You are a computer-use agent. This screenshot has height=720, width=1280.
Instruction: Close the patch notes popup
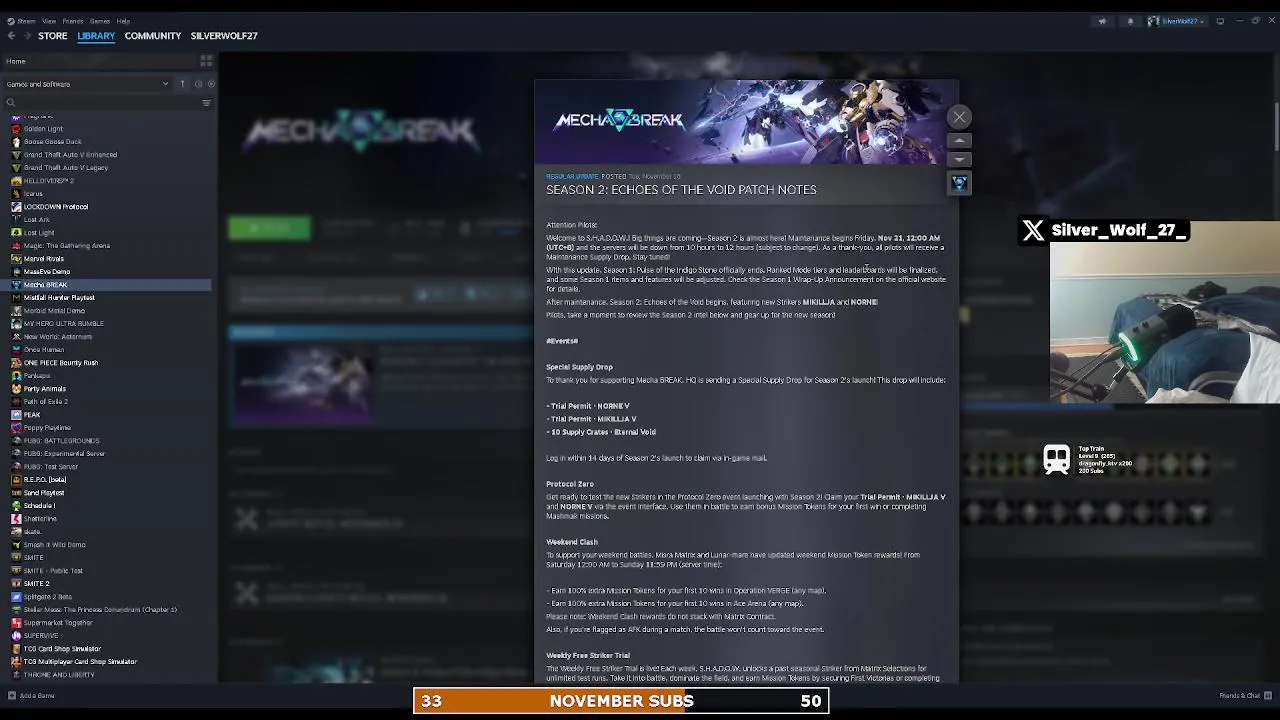[x=959, y=117]
